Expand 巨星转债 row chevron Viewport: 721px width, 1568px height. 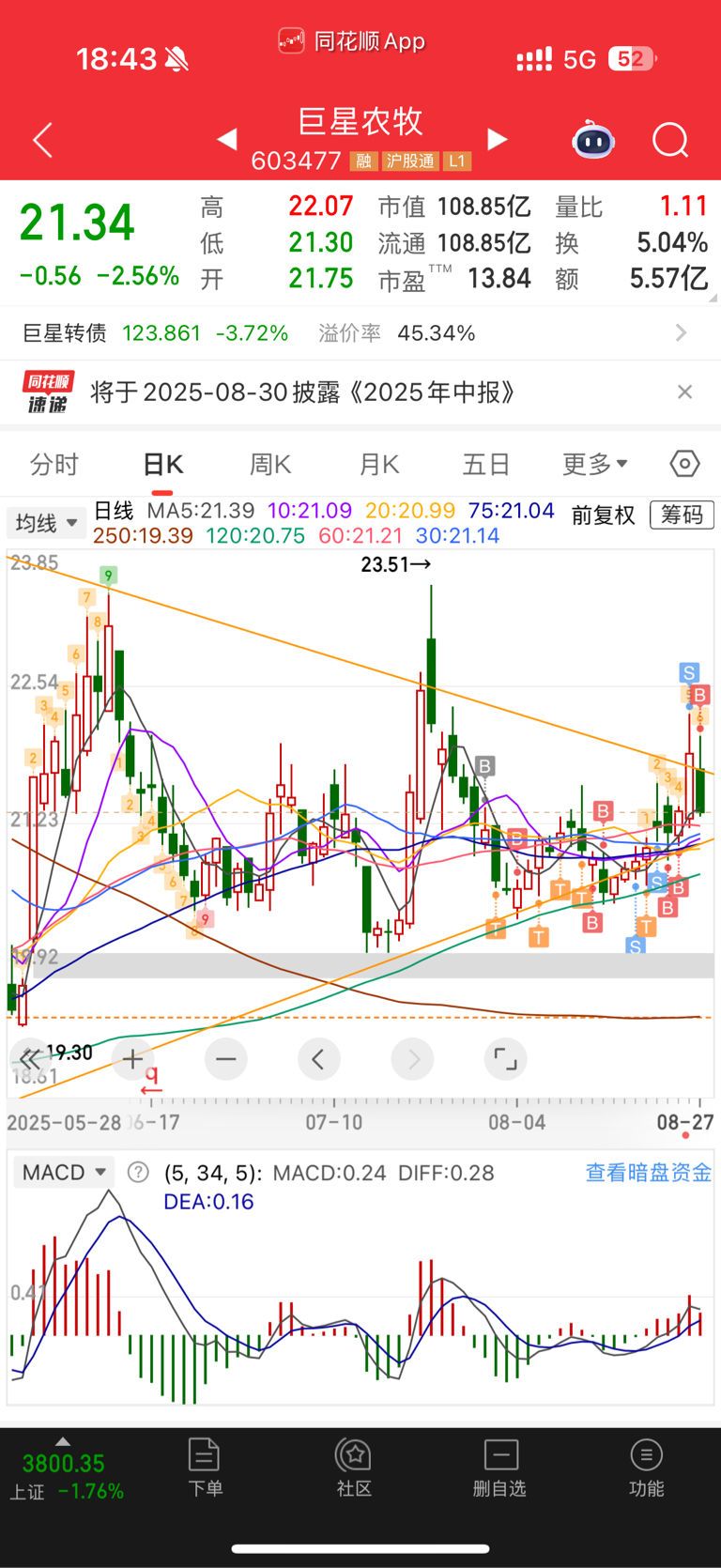coord(682,333)
